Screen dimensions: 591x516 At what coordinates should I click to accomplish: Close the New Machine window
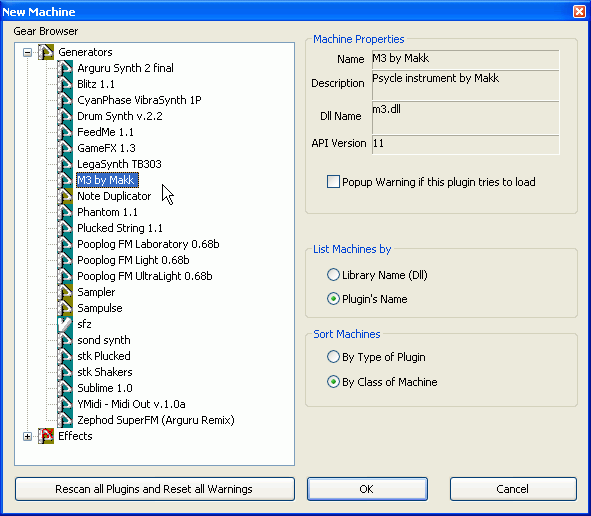point(579,11)
